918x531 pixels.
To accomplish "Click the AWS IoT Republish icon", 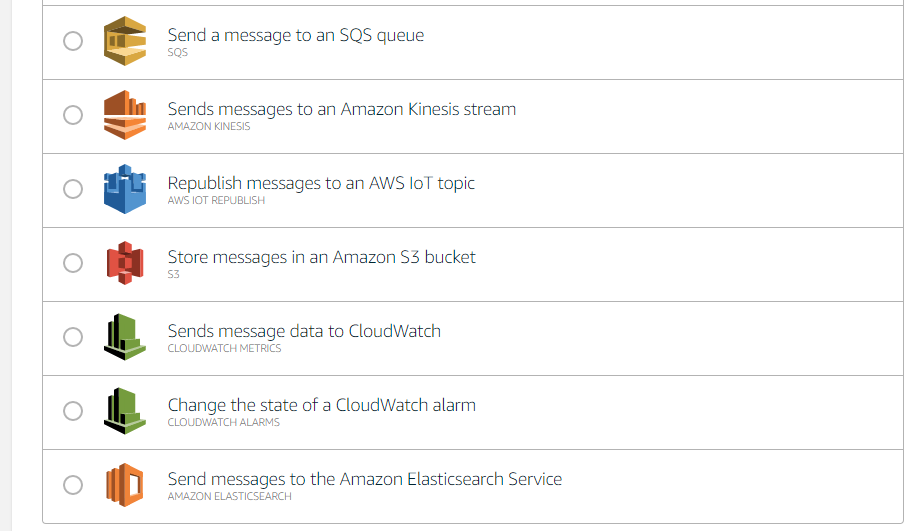I will pyautogui.click(x=125, y=189).
